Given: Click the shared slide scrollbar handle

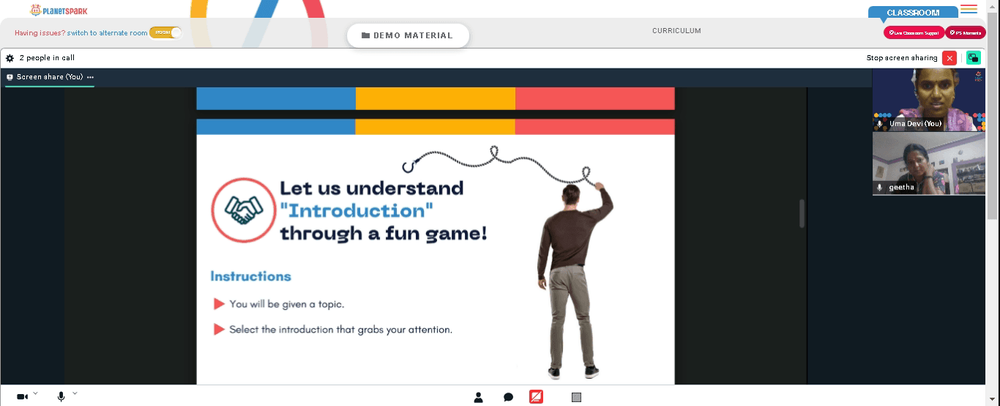Looking at the screenshot, I should 802,214.
